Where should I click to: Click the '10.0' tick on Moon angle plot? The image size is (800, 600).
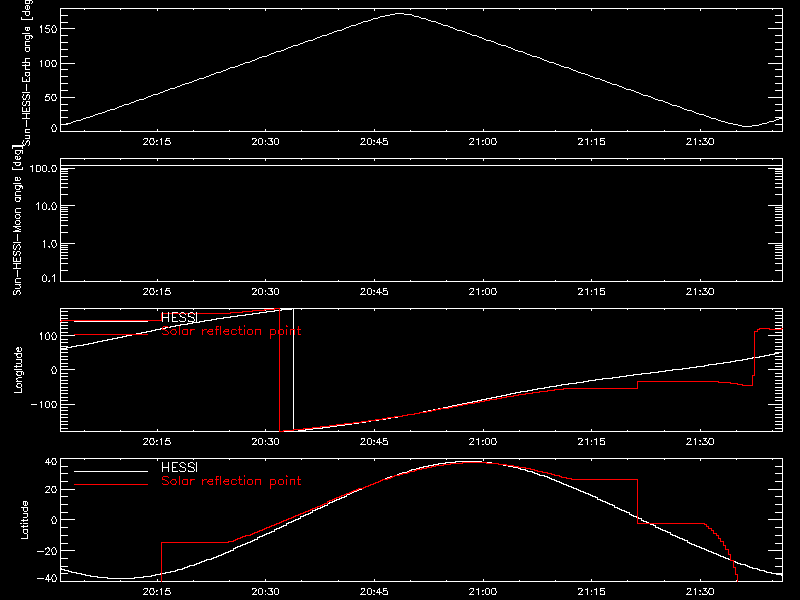pos(46,206)
